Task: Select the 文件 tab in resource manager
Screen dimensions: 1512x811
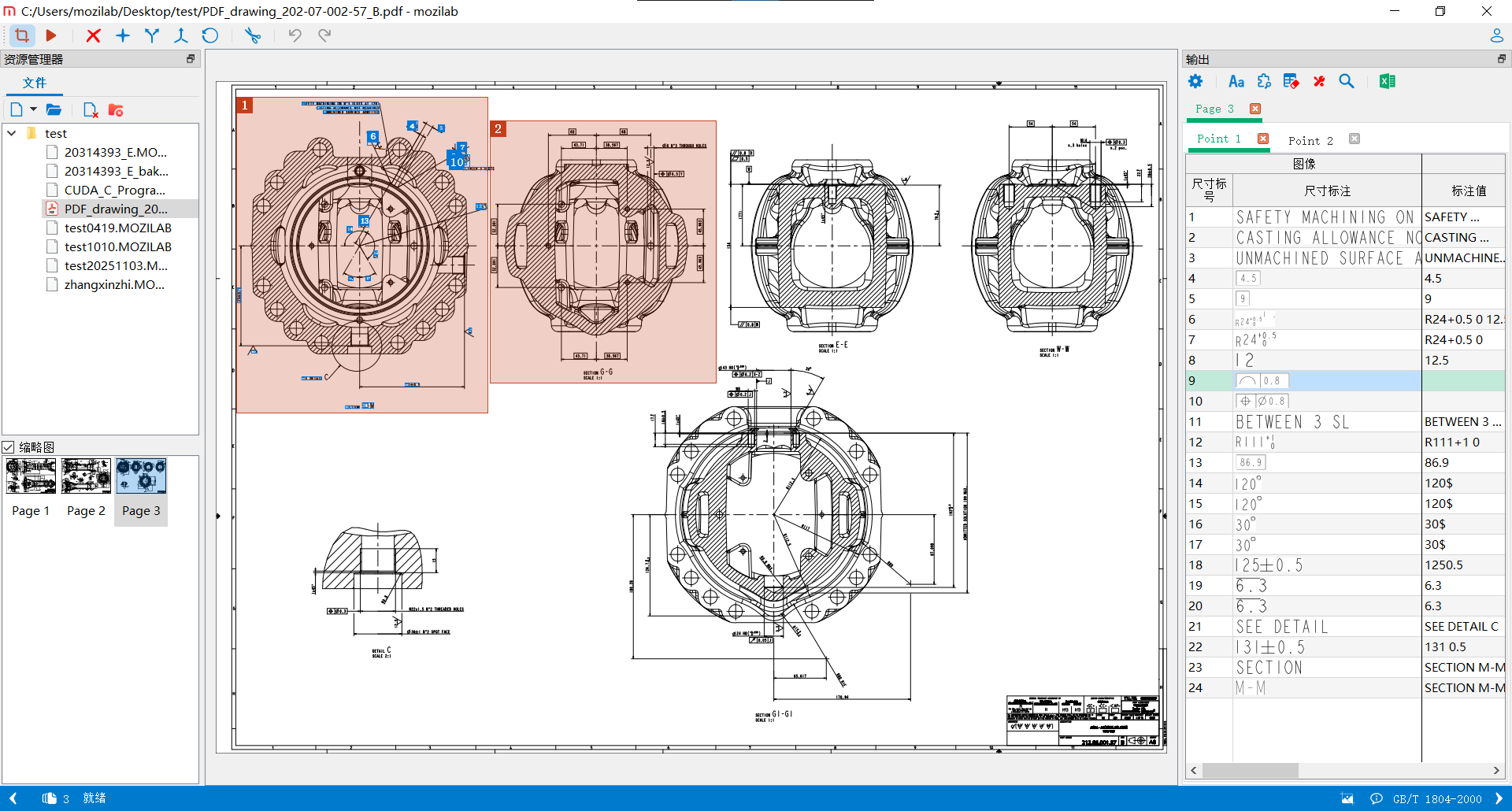Action: point(34,83)
